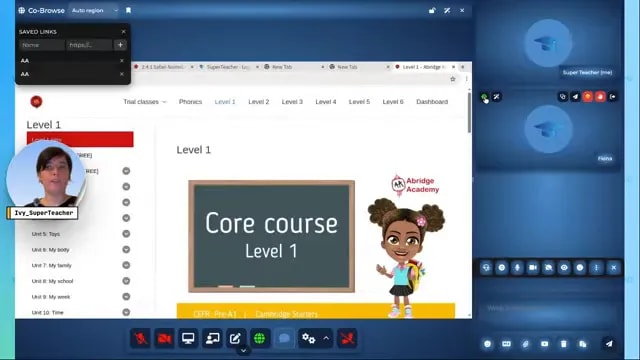This screenshot has height=360, width=640.
Task: Attach a file with paperclip icon
Action: [x=525, y=344]
